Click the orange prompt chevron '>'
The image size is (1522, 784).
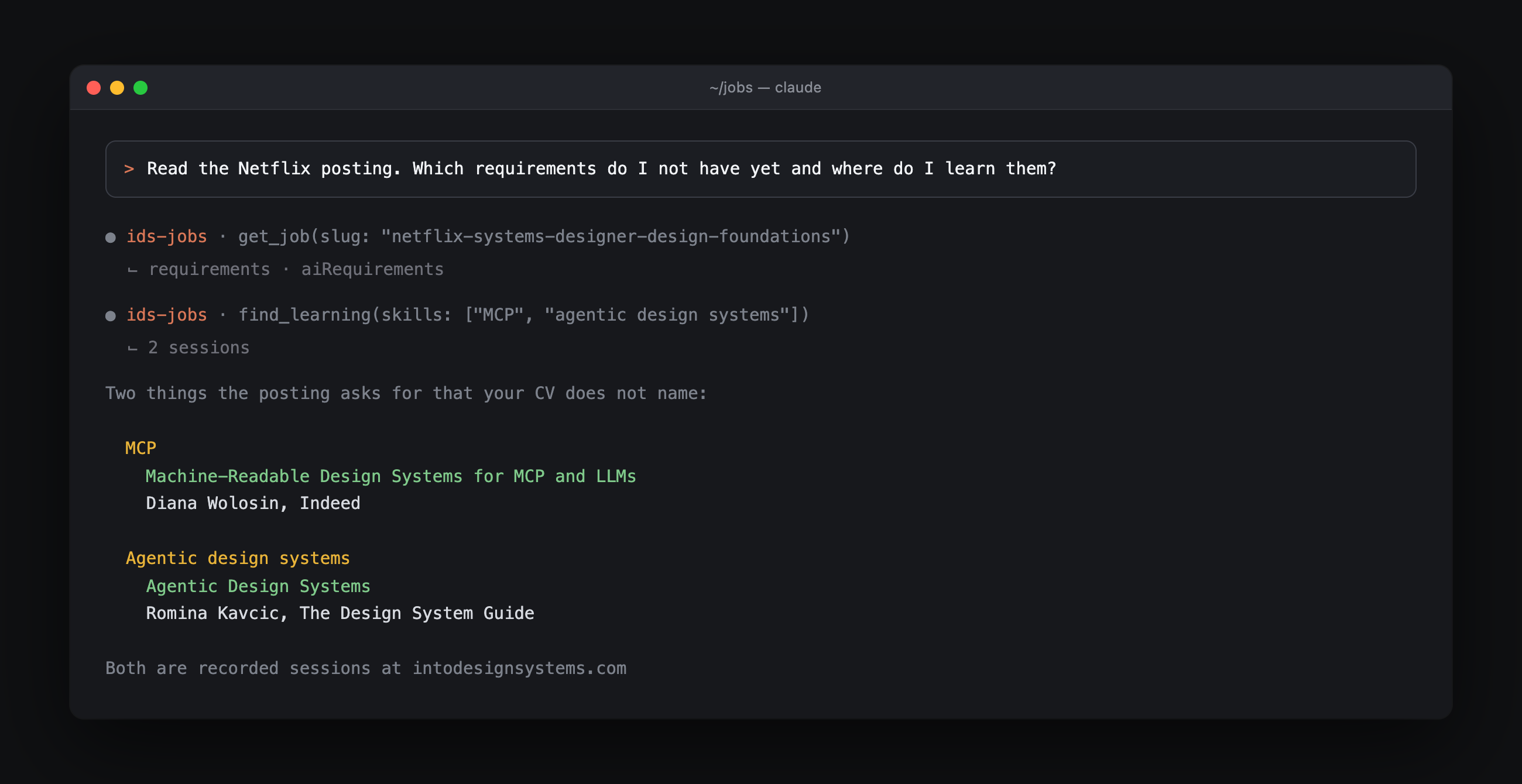129,170
